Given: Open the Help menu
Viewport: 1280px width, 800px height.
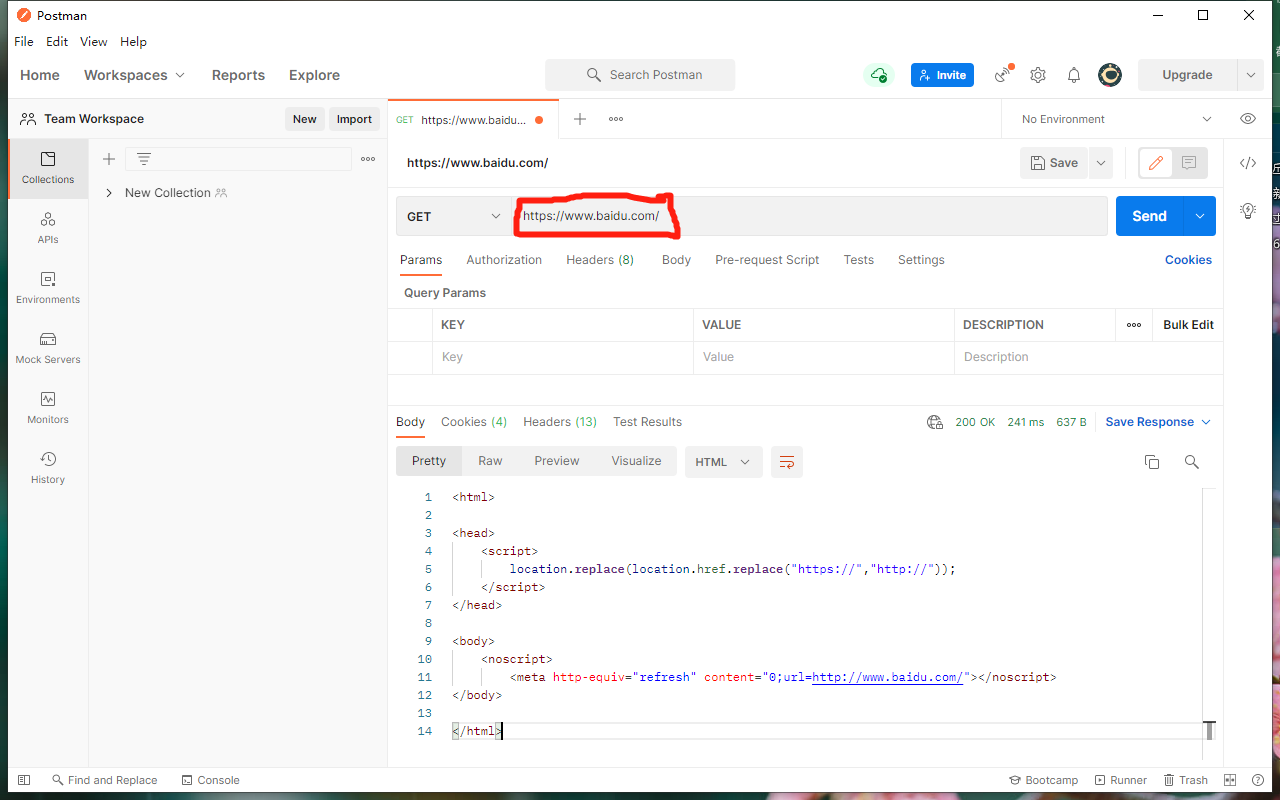Looking at the screenshot, I should tap(134, 42).
